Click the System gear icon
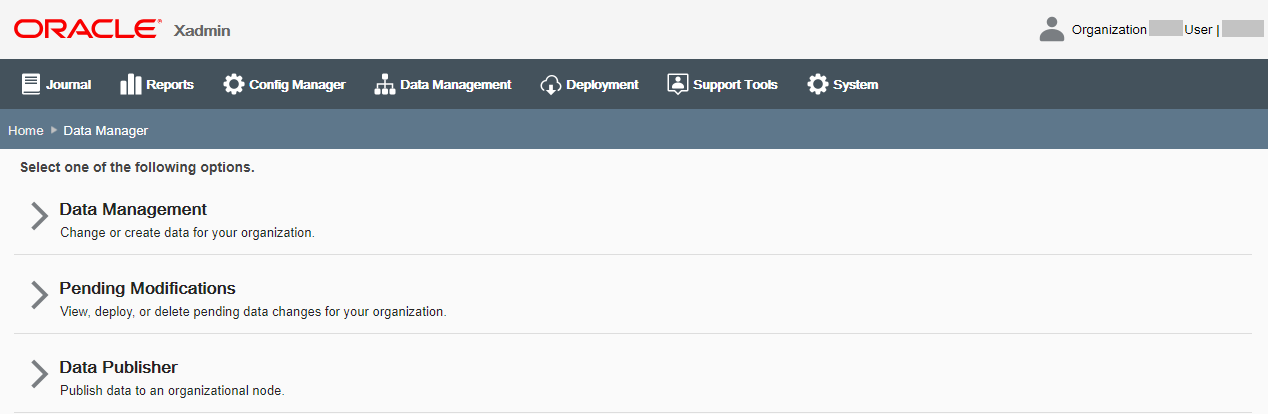Screen dimensions: 1268x414 click(x=818, y=84)
